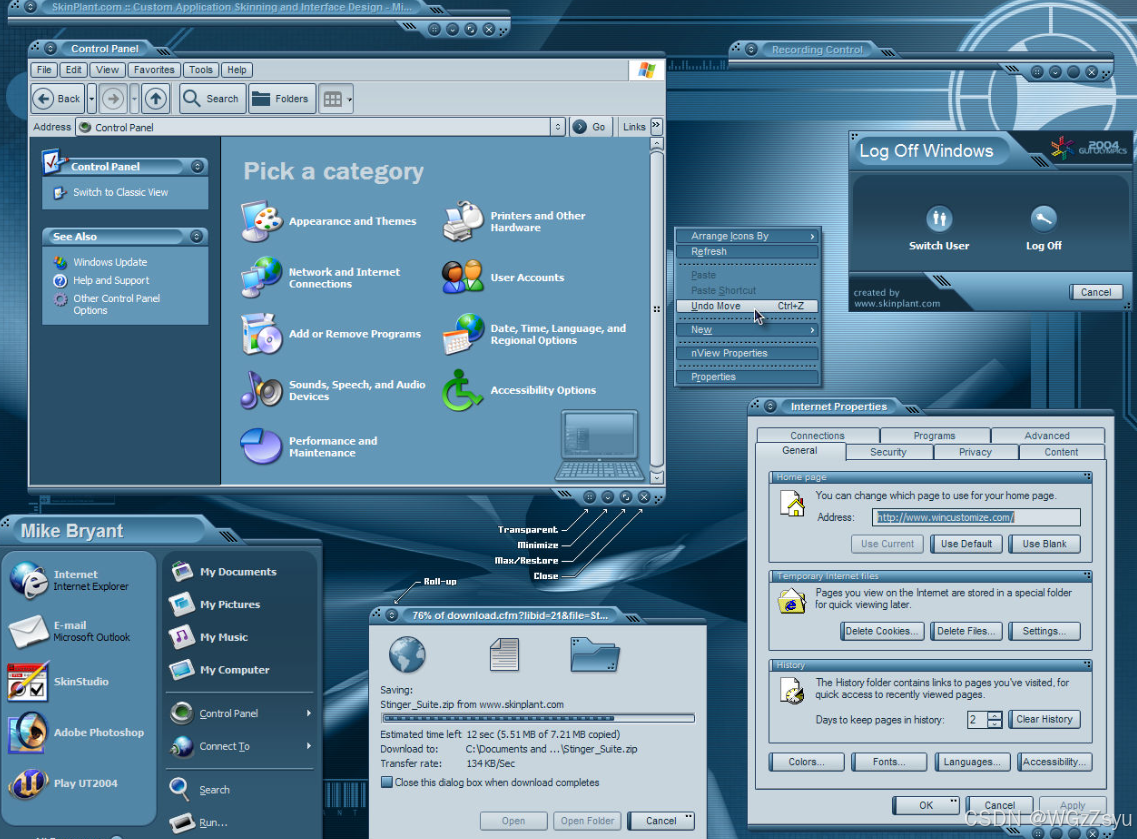Open Accessibility Options wheelchair icon

(463, 390)
